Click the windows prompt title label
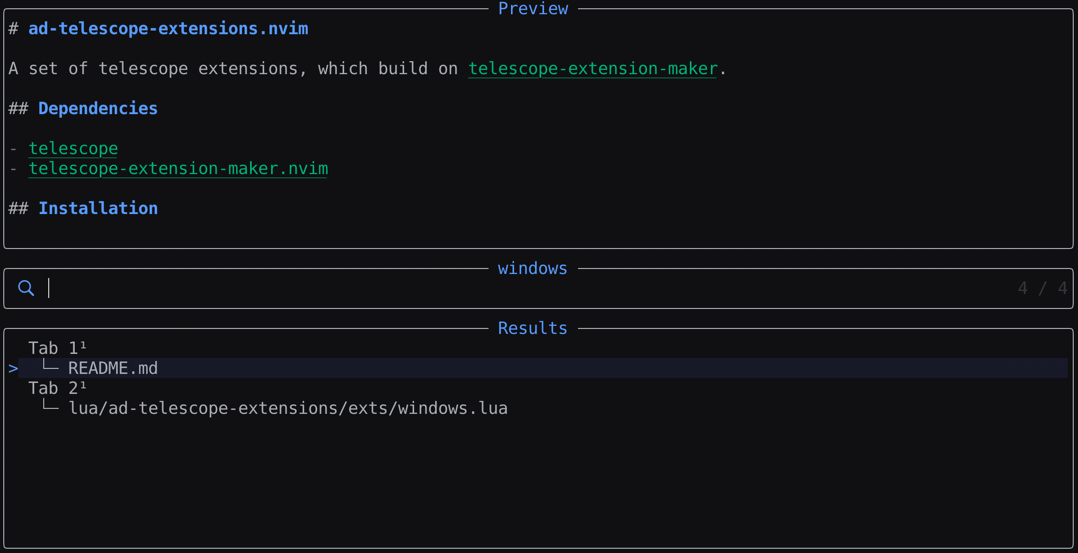Viewport: 1078px width, 553px height. coord(533,268)
